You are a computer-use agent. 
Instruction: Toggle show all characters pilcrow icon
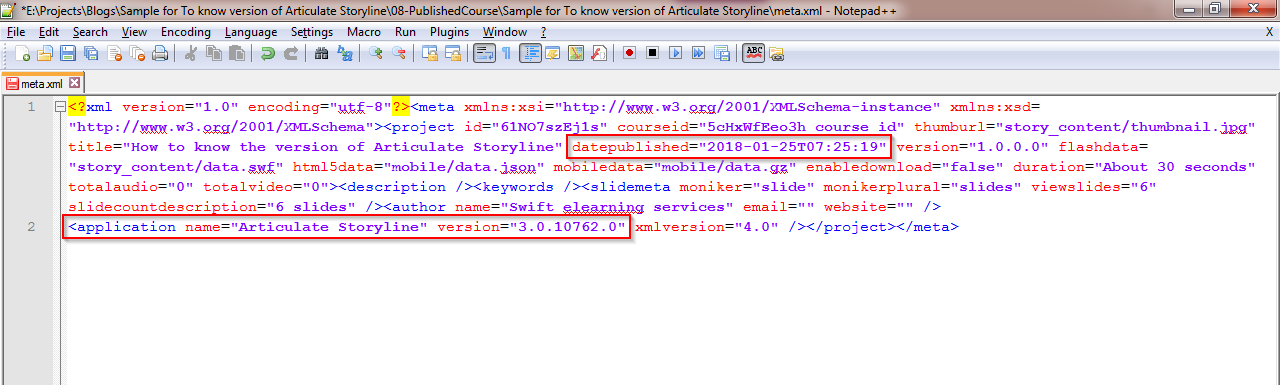click(x=506, y=52)
